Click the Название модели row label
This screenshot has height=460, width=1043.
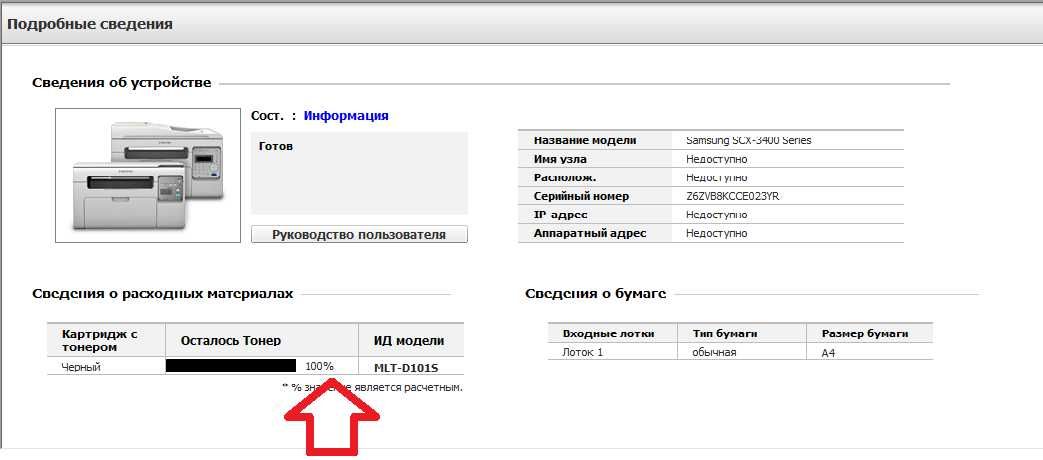[x=585, y=140]
